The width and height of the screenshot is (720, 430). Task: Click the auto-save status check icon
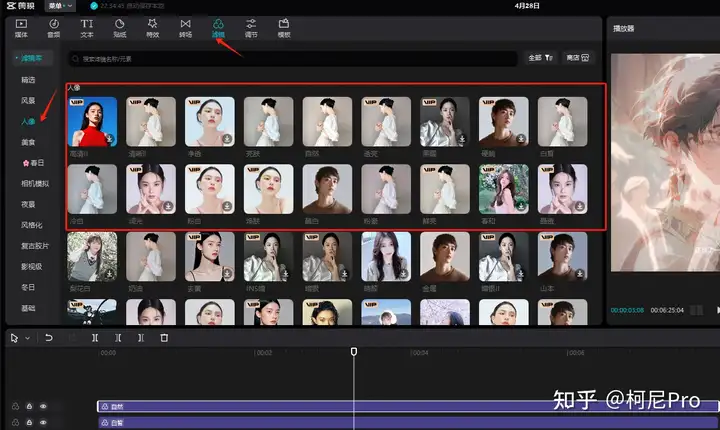pyautogui.click(x=94, y=6)
